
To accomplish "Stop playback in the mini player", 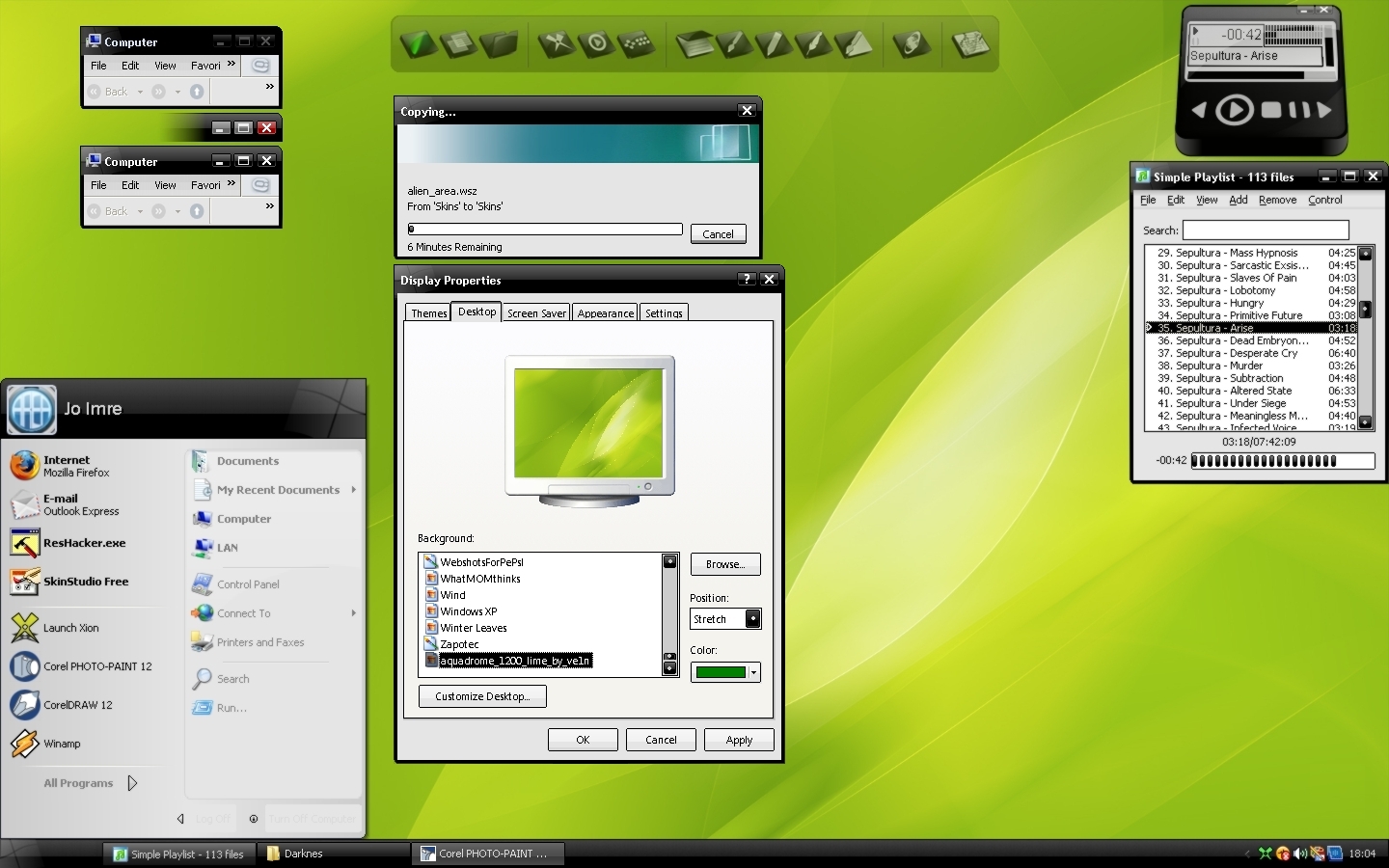I will point(1271,110).
